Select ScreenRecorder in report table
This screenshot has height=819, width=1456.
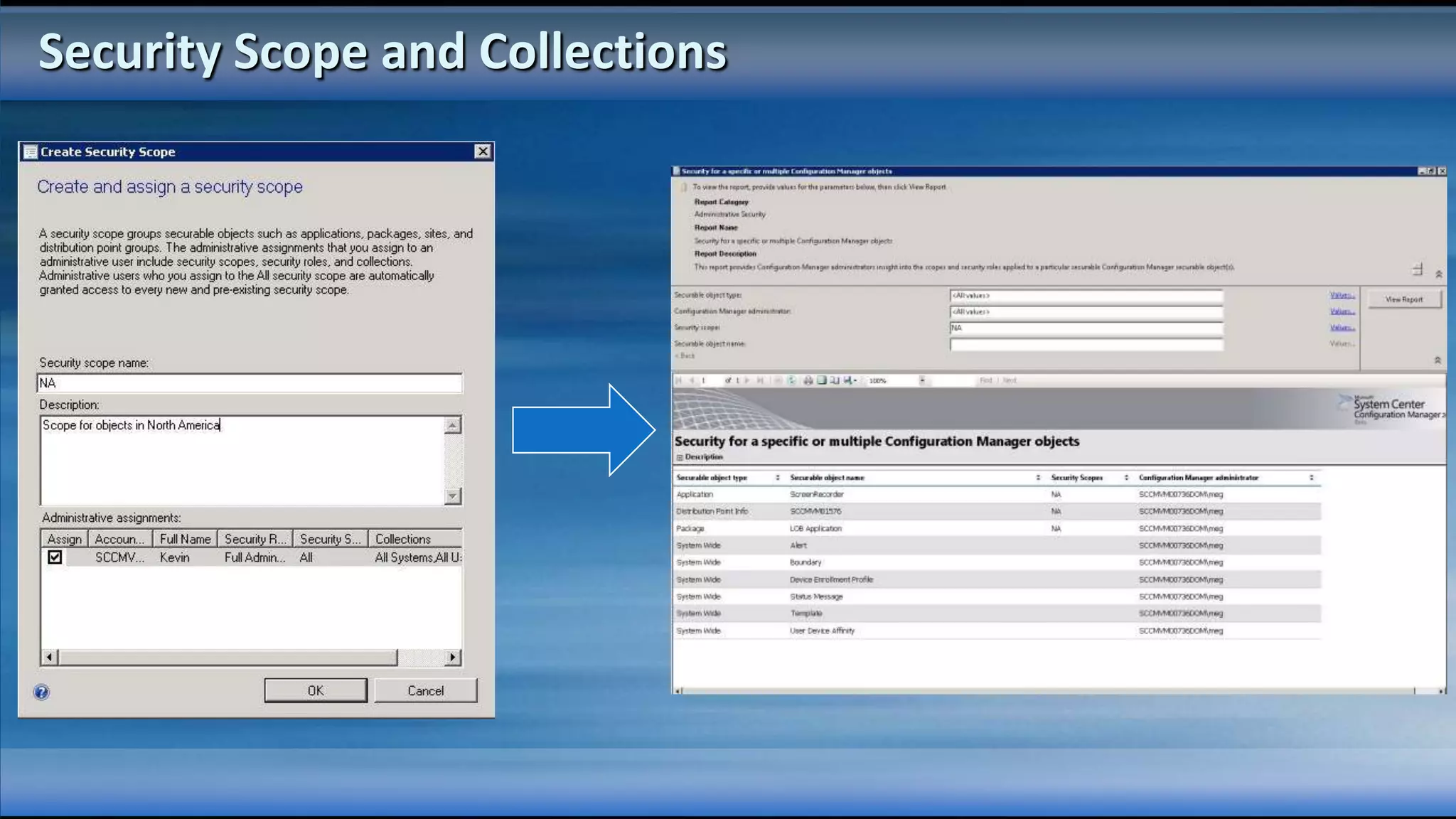tap(816, 494)
